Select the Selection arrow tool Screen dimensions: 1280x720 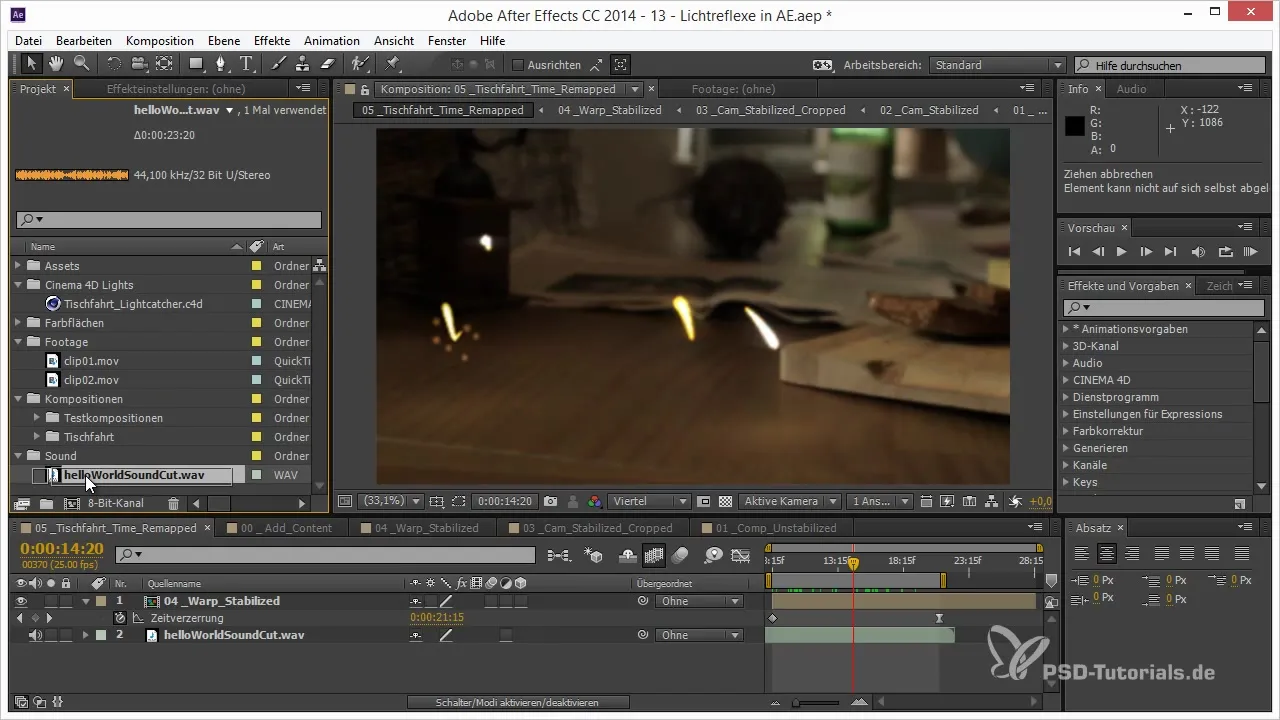32,64
